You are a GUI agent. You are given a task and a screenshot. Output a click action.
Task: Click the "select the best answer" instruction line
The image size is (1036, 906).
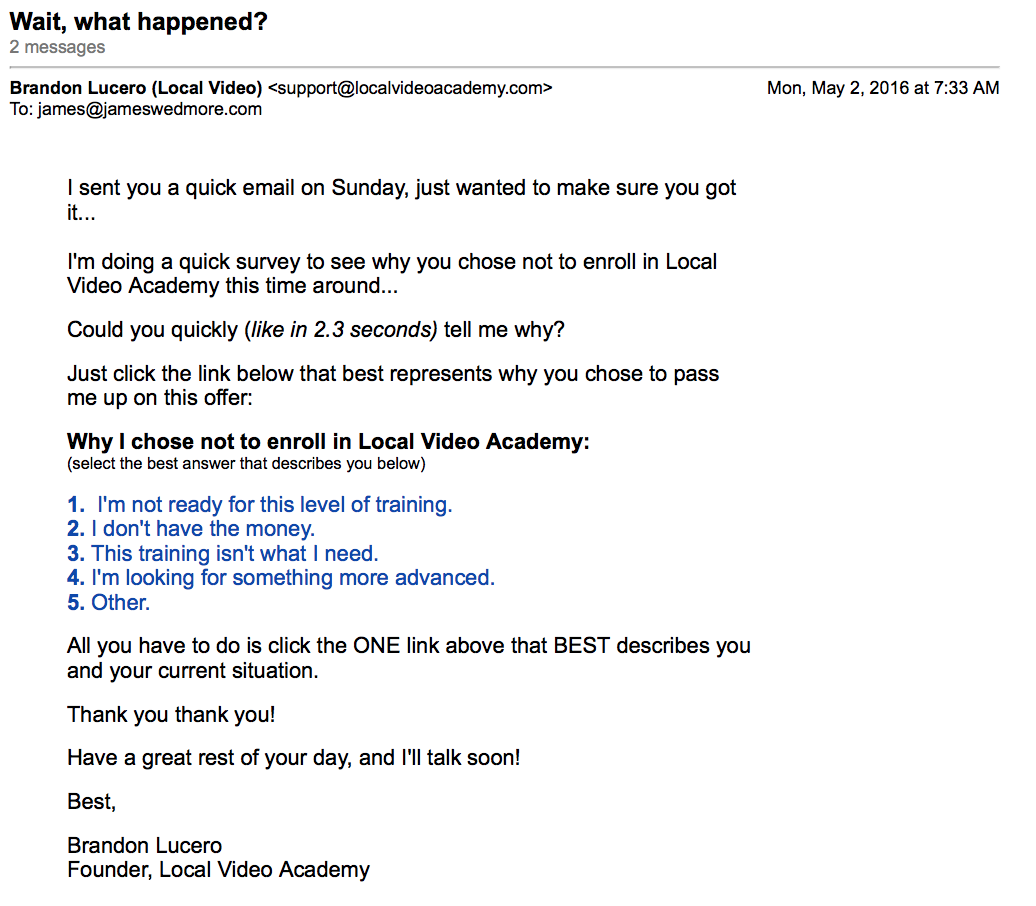(246, 464)
